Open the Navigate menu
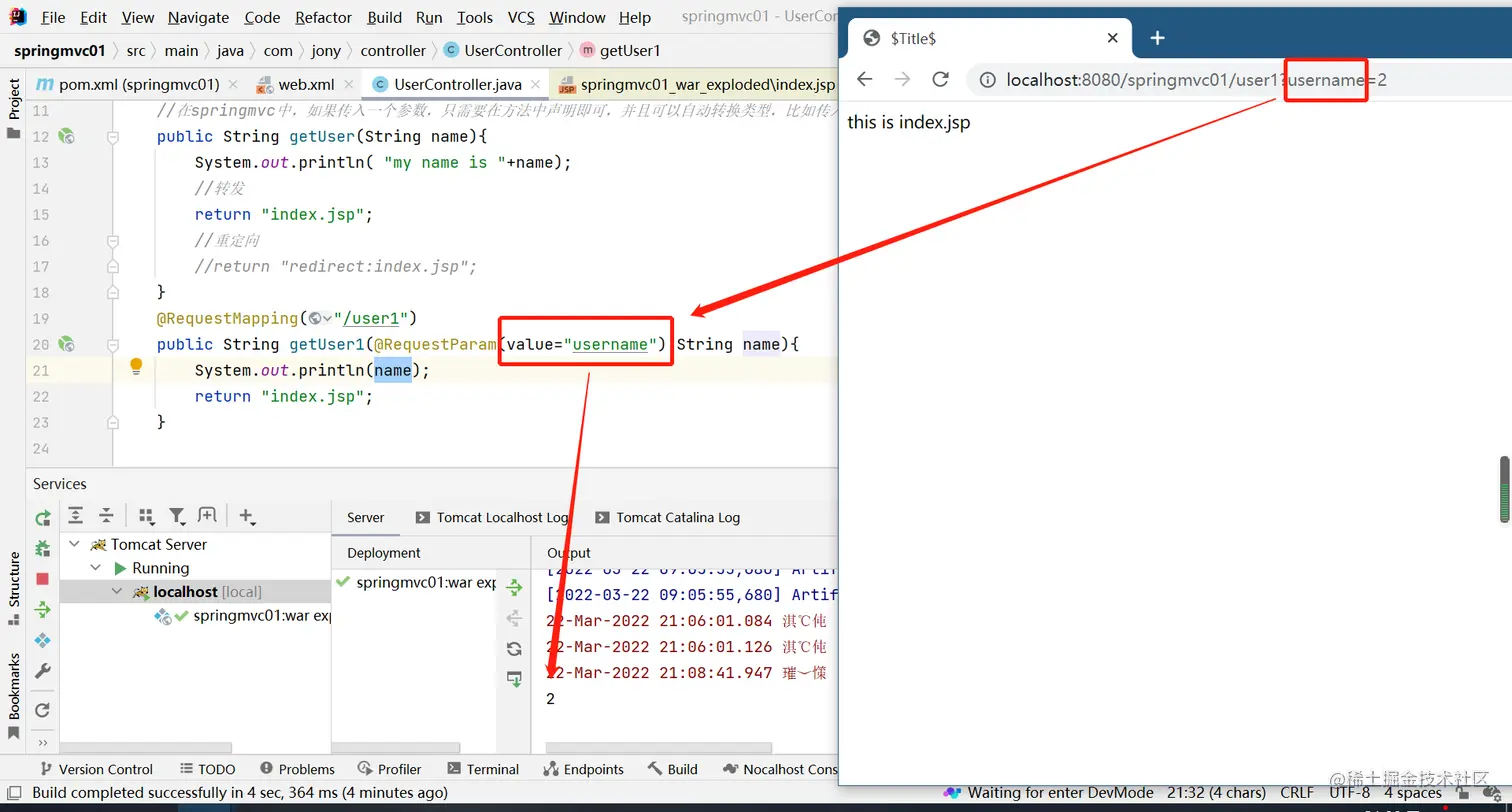Screen dimensions: 1512x812 [x=198, y=17]
